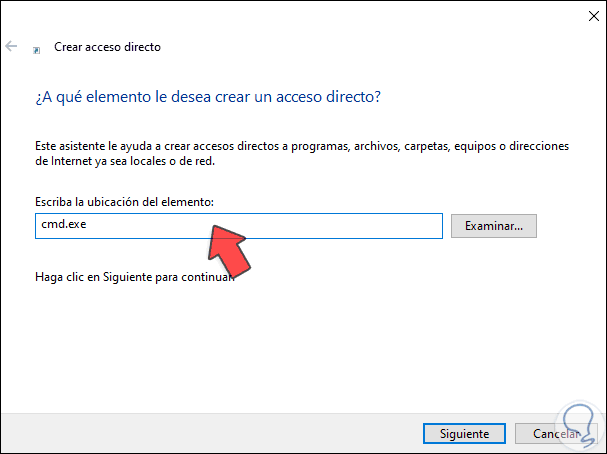Focus the empty part of the location text box
The image size is (607, 454).
click(x=330, y=226)
